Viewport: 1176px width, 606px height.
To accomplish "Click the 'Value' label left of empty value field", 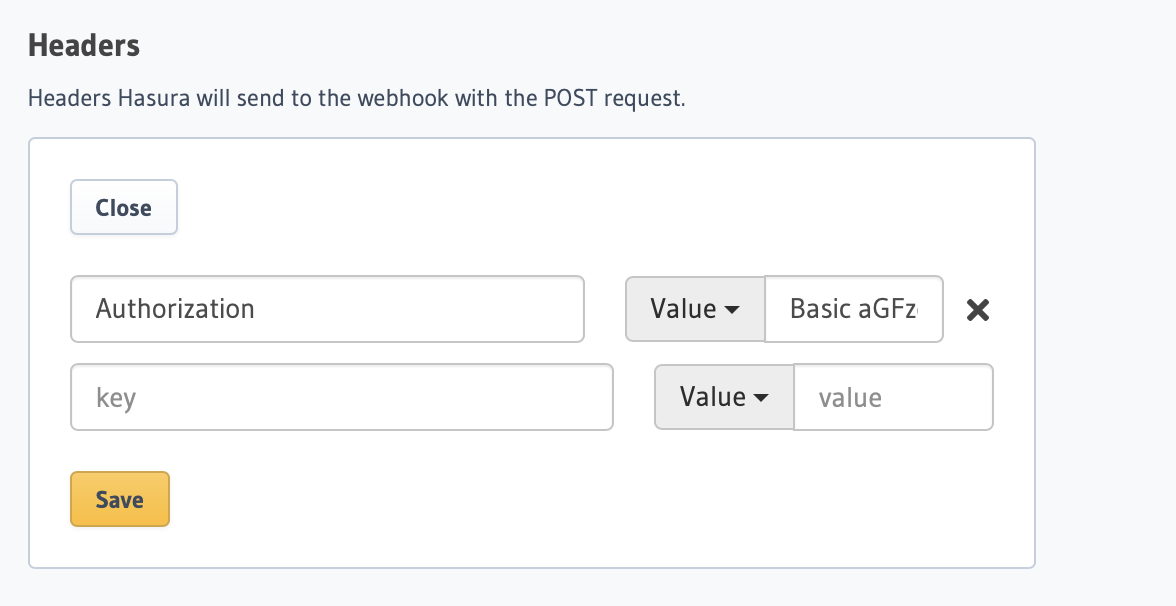I will (712, 397).
